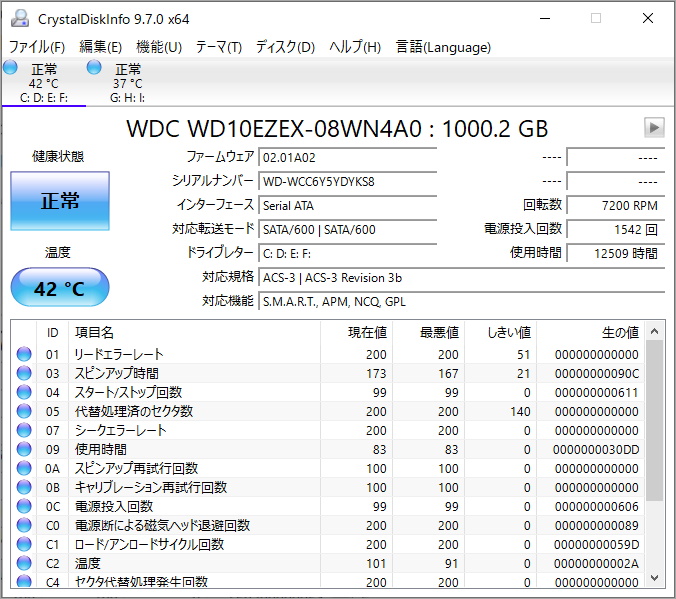The width and height of the screenshot is (676, 599).
Task: Click the next disk arrow button
Action: tap(654, 128)
